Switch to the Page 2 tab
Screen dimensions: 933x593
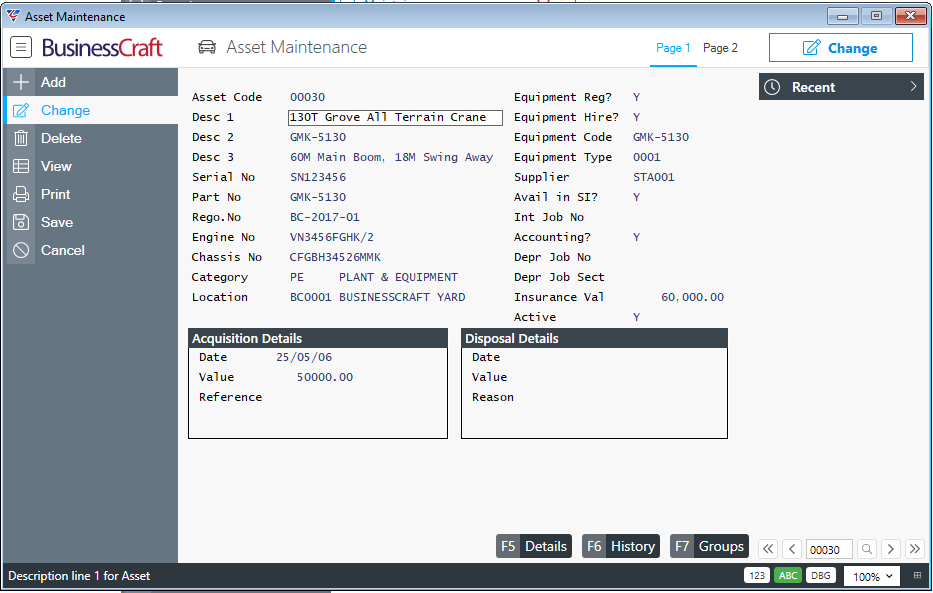(x=720, y=48)
